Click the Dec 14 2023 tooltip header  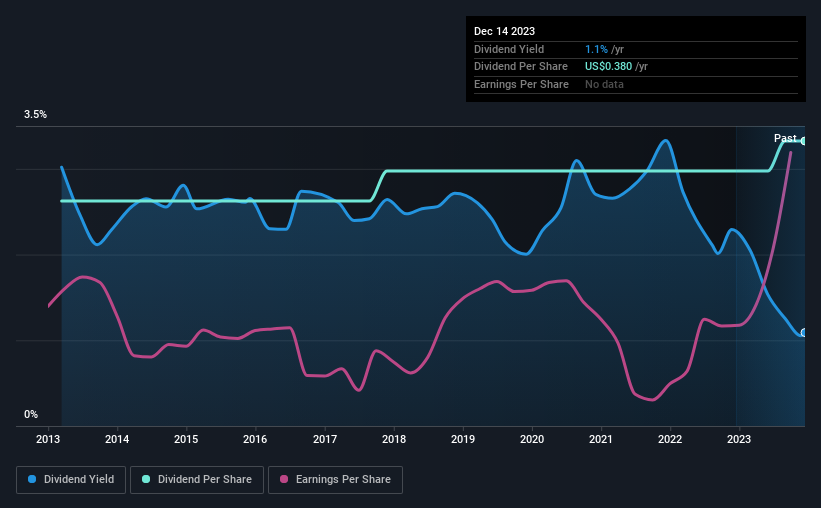pos(504,31)
